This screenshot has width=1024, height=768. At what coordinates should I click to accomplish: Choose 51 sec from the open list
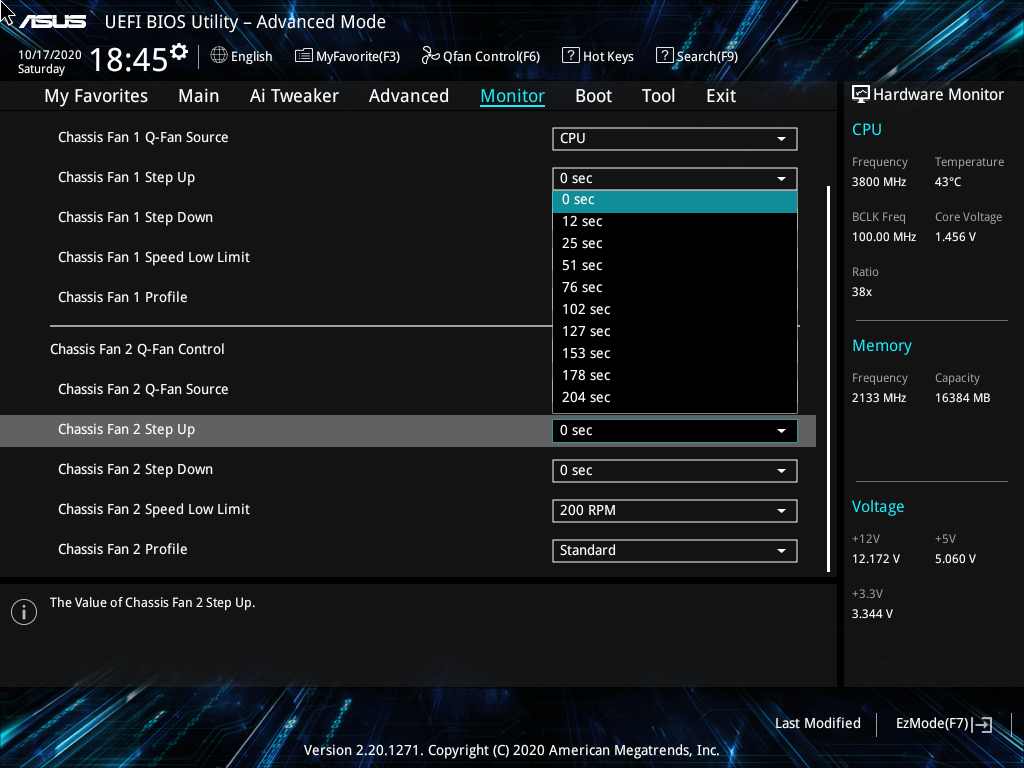coord(675,266)
